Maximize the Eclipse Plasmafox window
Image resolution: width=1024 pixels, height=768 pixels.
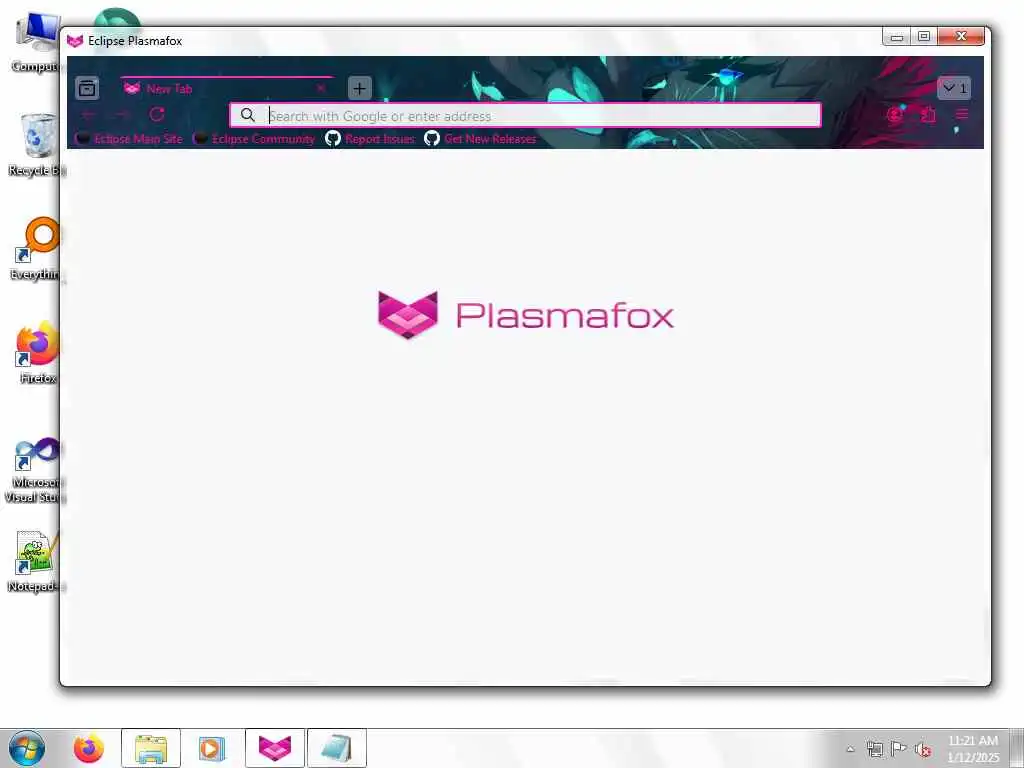(x=923, y=37)
